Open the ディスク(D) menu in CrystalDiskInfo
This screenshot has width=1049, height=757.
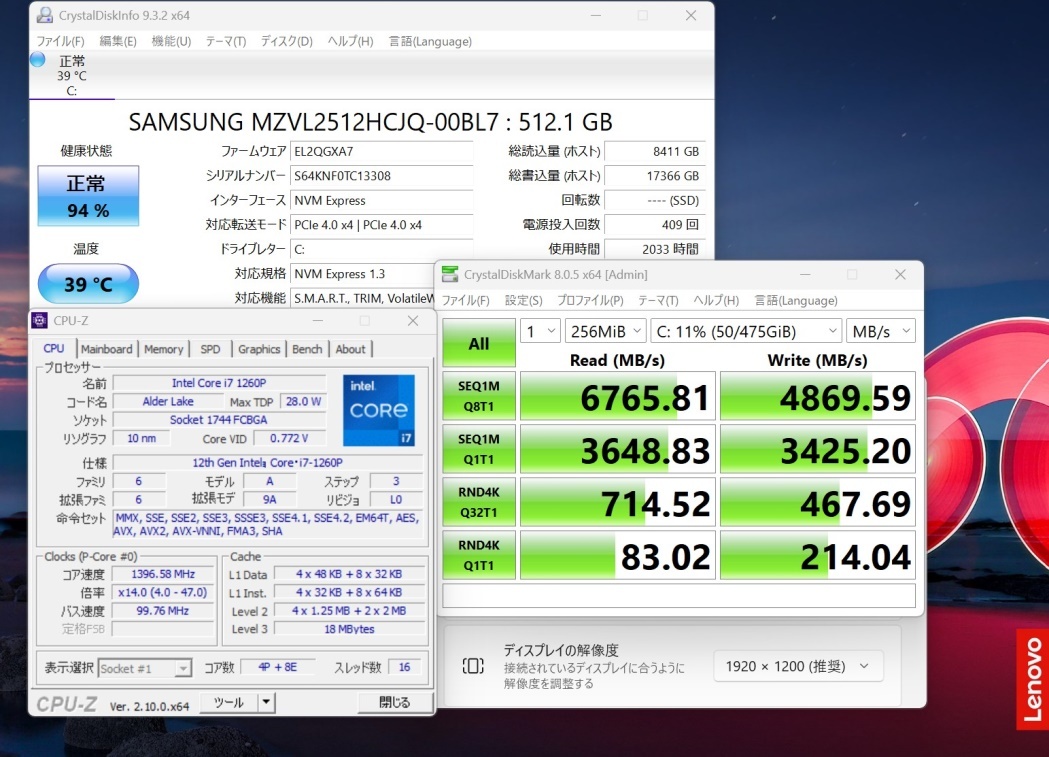[286, 41]
